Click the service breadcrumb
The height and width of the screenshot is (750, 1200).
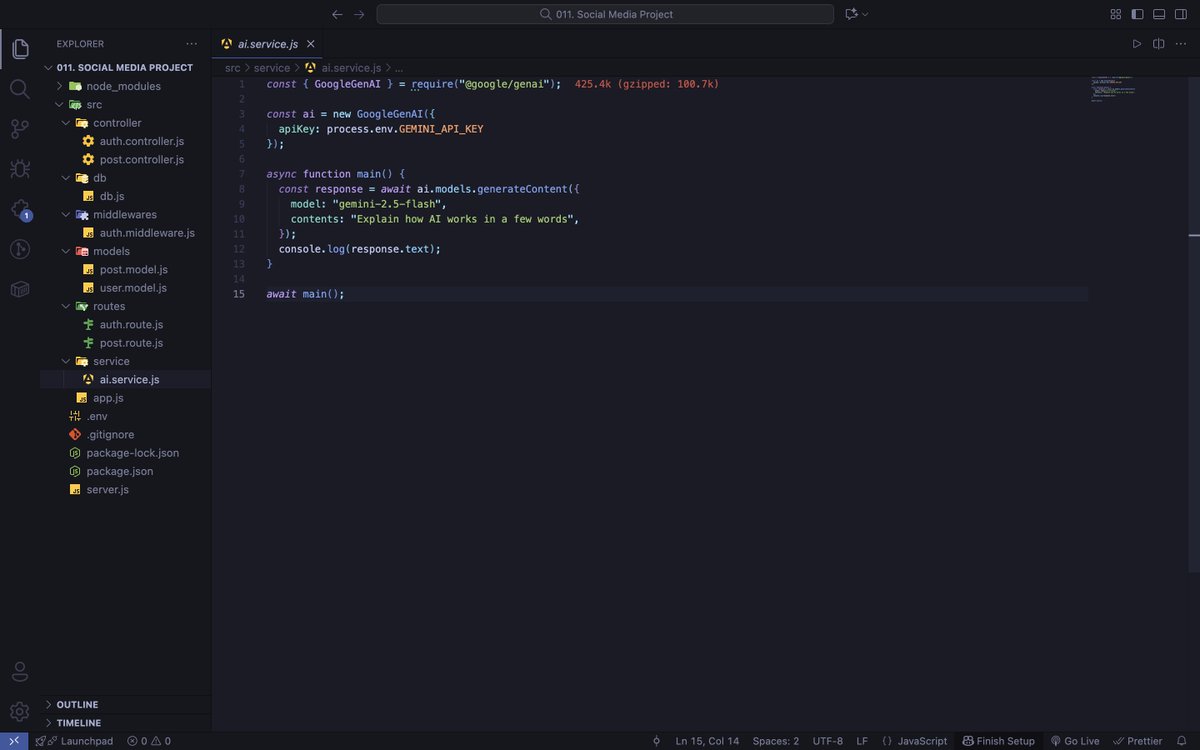click(x=271, y=68)
